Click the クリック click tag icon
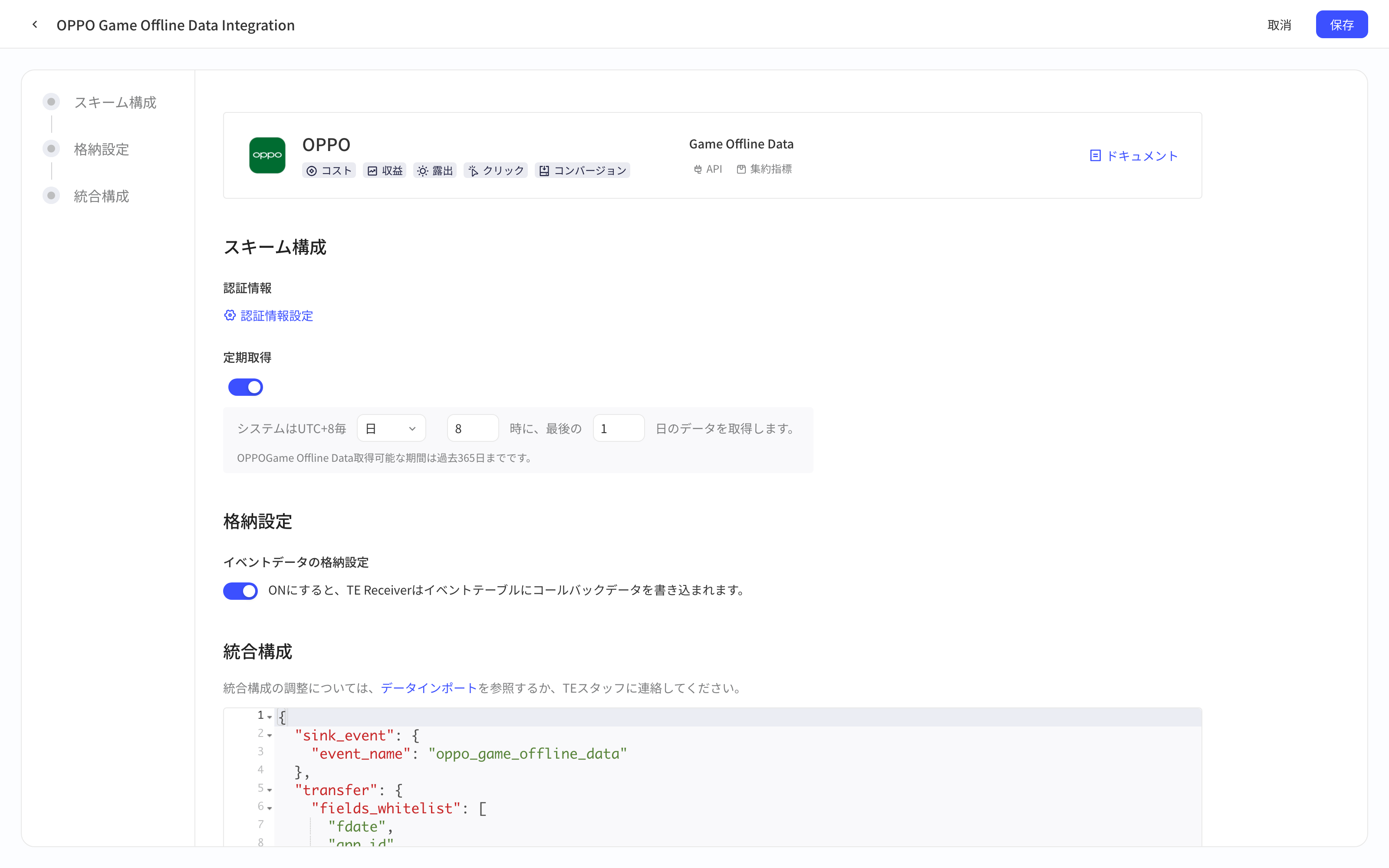 click(474, 171)
